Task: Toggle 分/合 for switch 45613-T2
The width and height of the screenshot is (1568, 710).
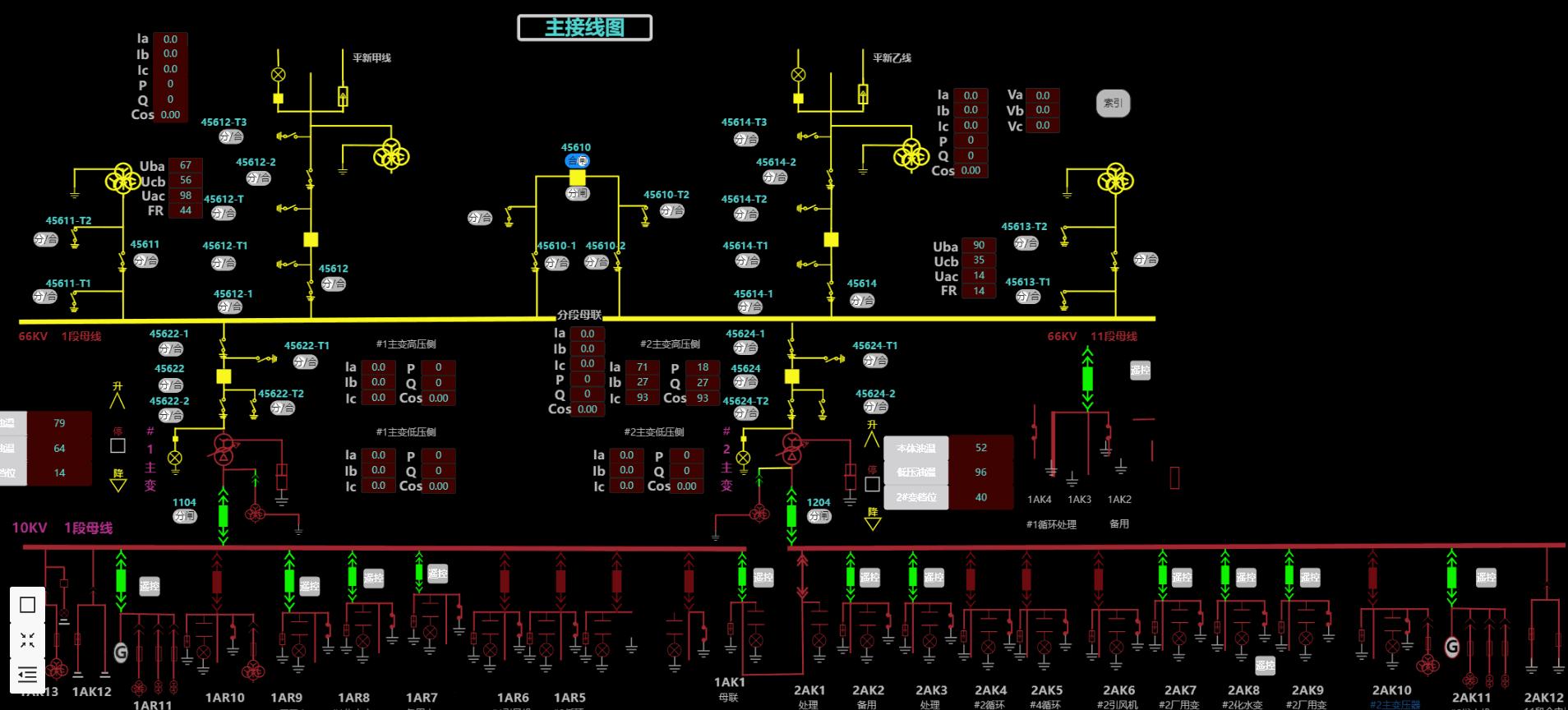Action: pyautogui.click(x=1026, y=243)
